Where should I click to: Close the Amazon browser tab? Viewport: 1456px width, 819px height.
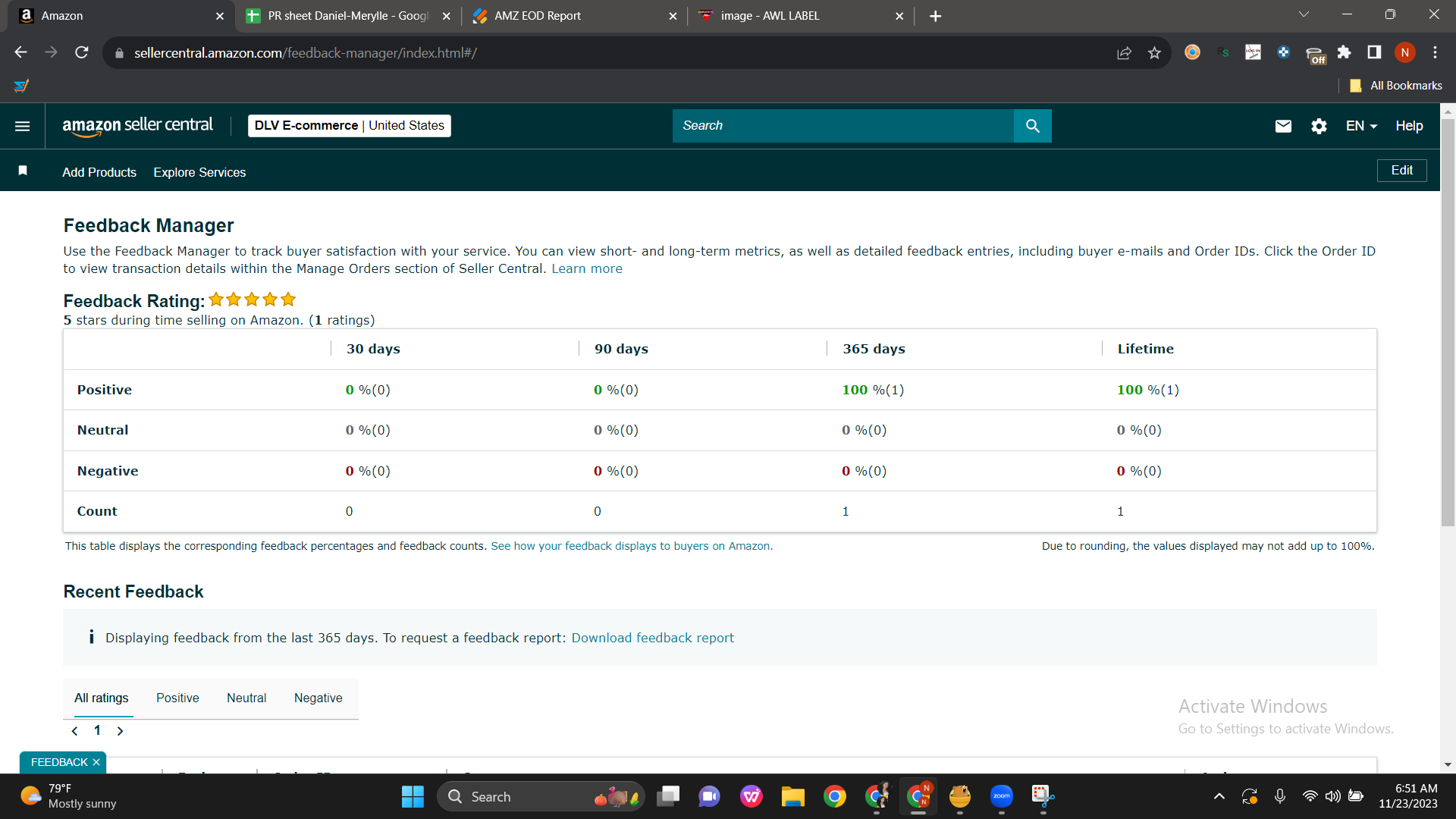coord(220,16)
